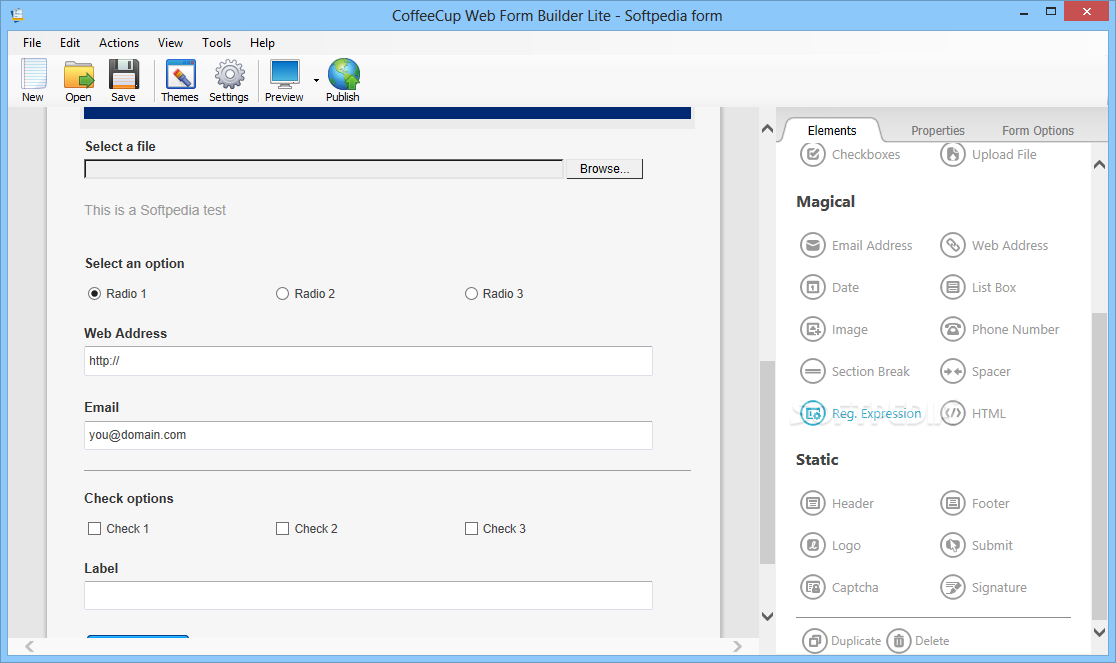This screenshot has width=1116, height=663.
Task: Click the Open folder toolbar icon
Action: [x=78, y=80]
